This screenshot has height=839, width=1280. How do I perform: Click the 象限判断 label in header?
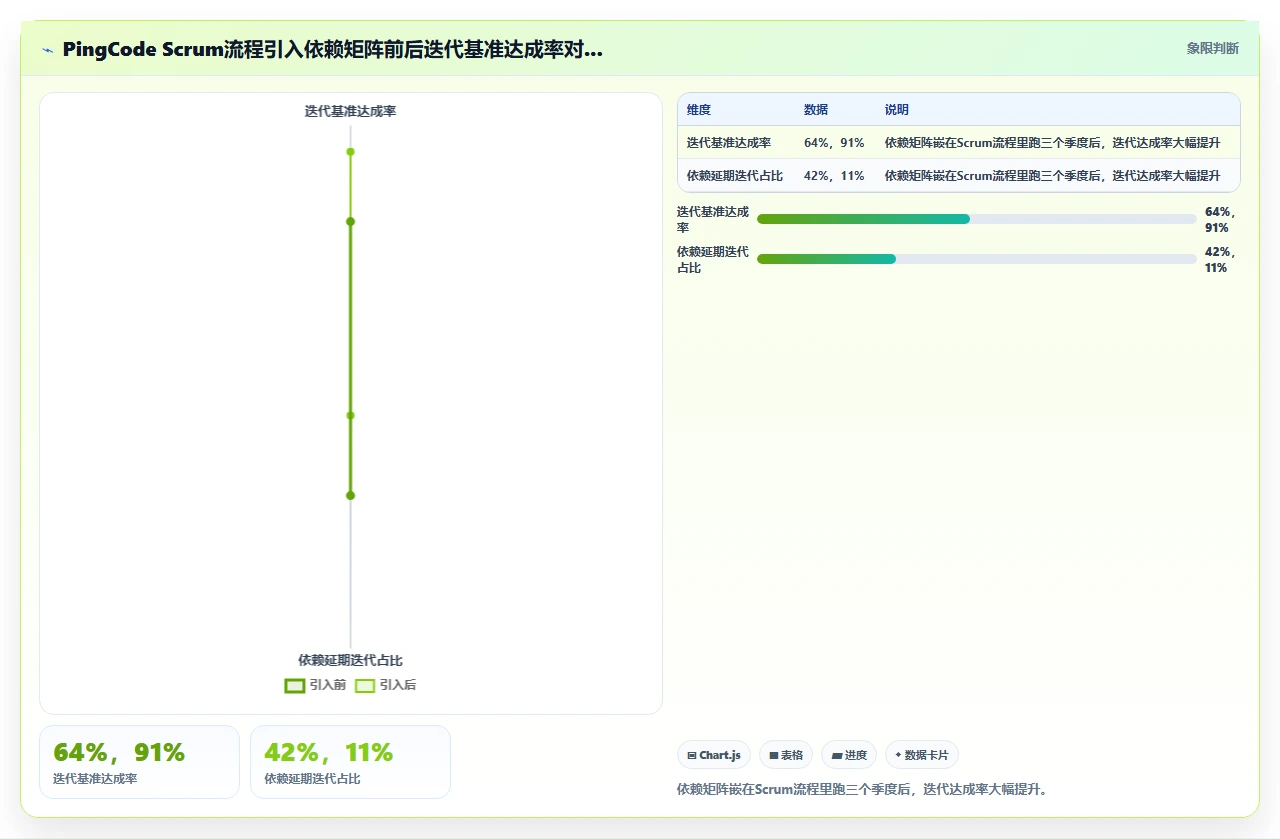[1213, 48]
